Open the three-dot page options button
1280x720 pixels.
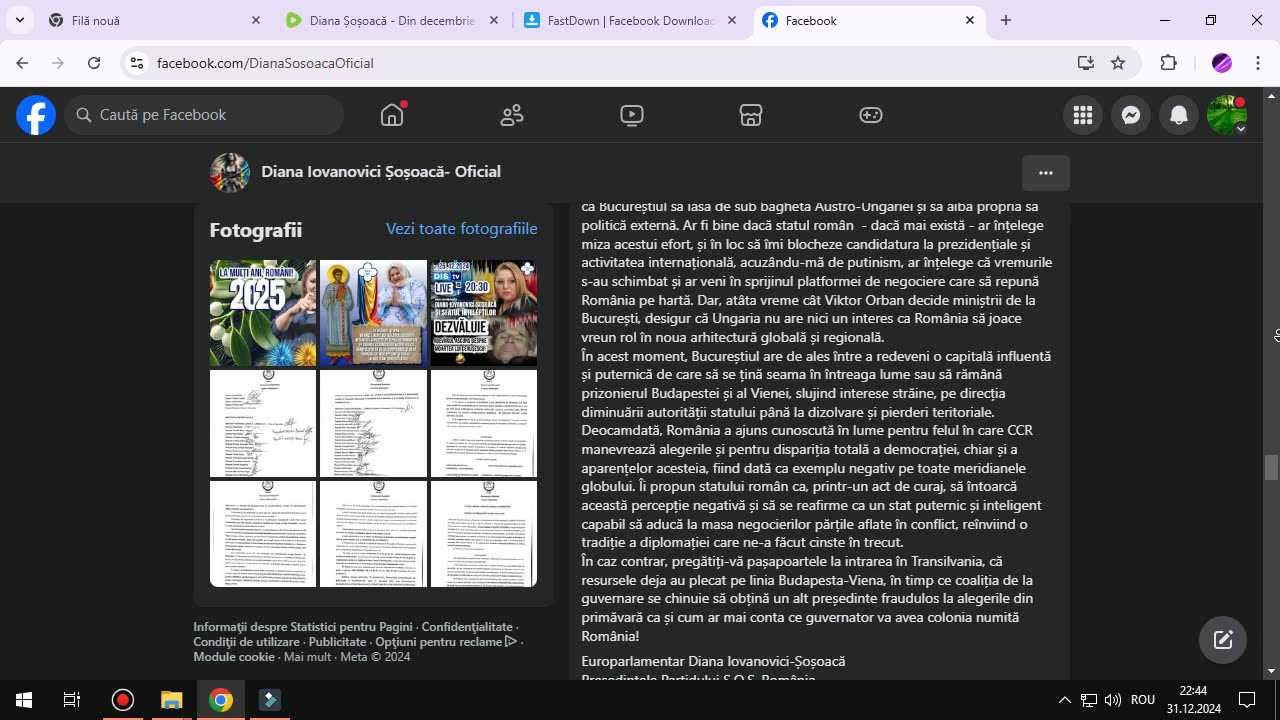point(1046,173)
